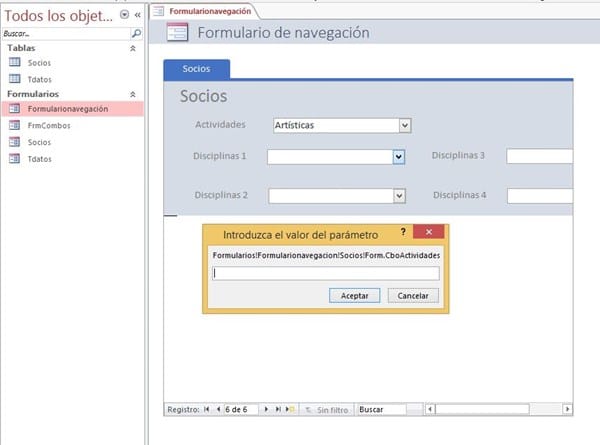Click the Formularios!...CboActividades parameter prompt text
Image resolution: width=600 pixels, height=445 pixels.
pos(326,255)
